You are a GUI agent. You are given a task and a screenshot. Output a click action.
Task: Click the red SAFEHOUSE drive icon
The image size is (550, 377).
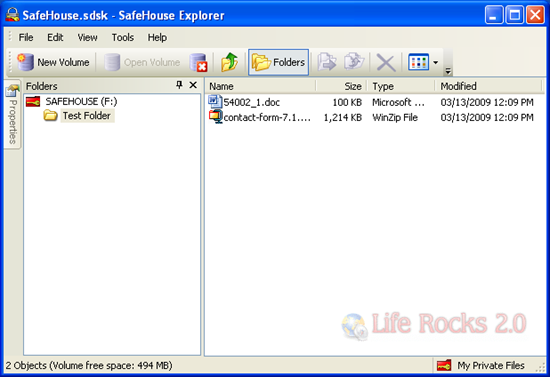point(33,102)
